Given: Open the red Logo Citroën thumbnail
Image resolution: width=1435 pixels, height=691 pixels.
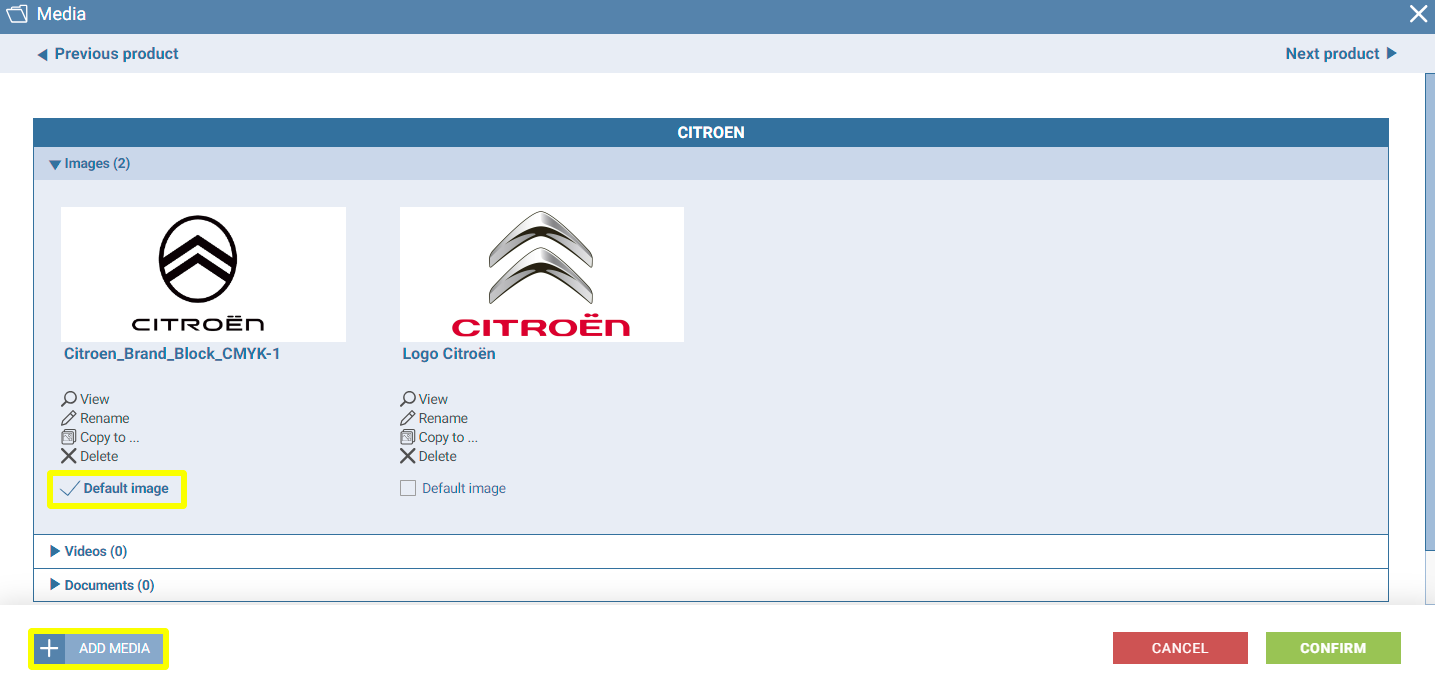Looking at the screenshot, I should (x=542, y=274).
